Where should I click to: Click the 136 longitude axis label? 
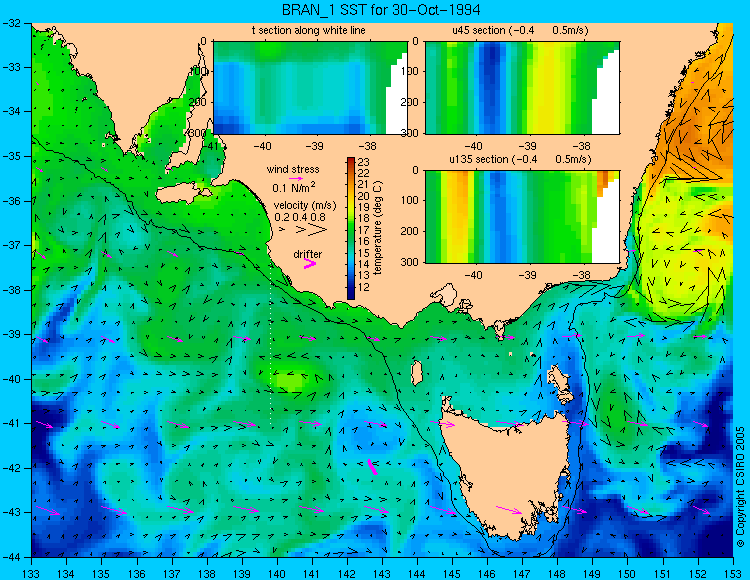(x=137, y=573)
